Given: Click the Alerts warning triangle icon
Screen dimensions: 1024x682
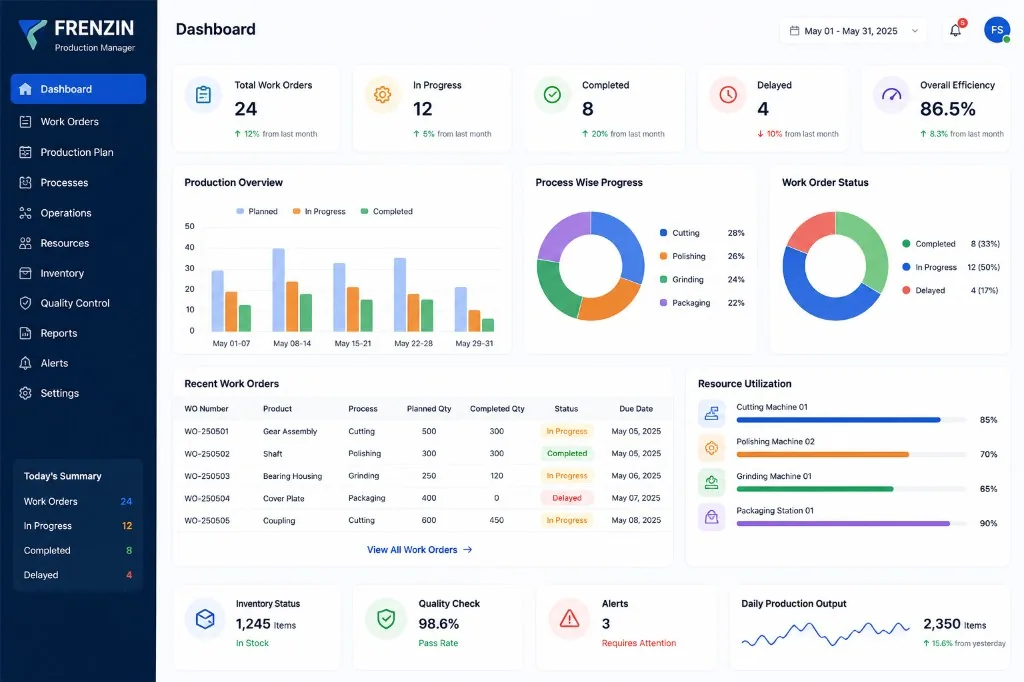Looking at the screenshot, I should click(x=569, y=619).
